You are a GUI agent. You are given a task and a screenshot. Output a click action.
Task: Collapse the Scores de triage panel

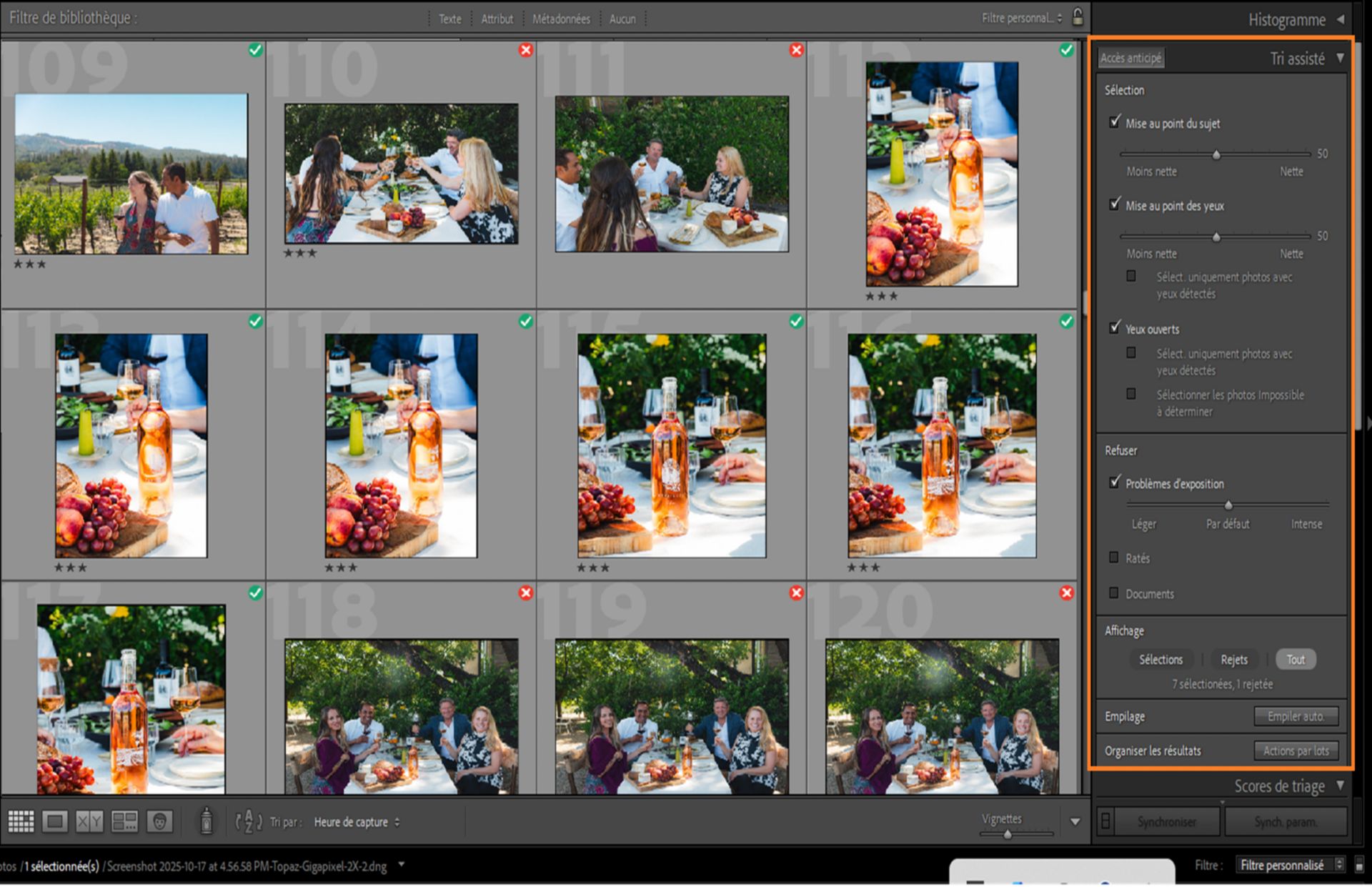(x=1341, y=786)
